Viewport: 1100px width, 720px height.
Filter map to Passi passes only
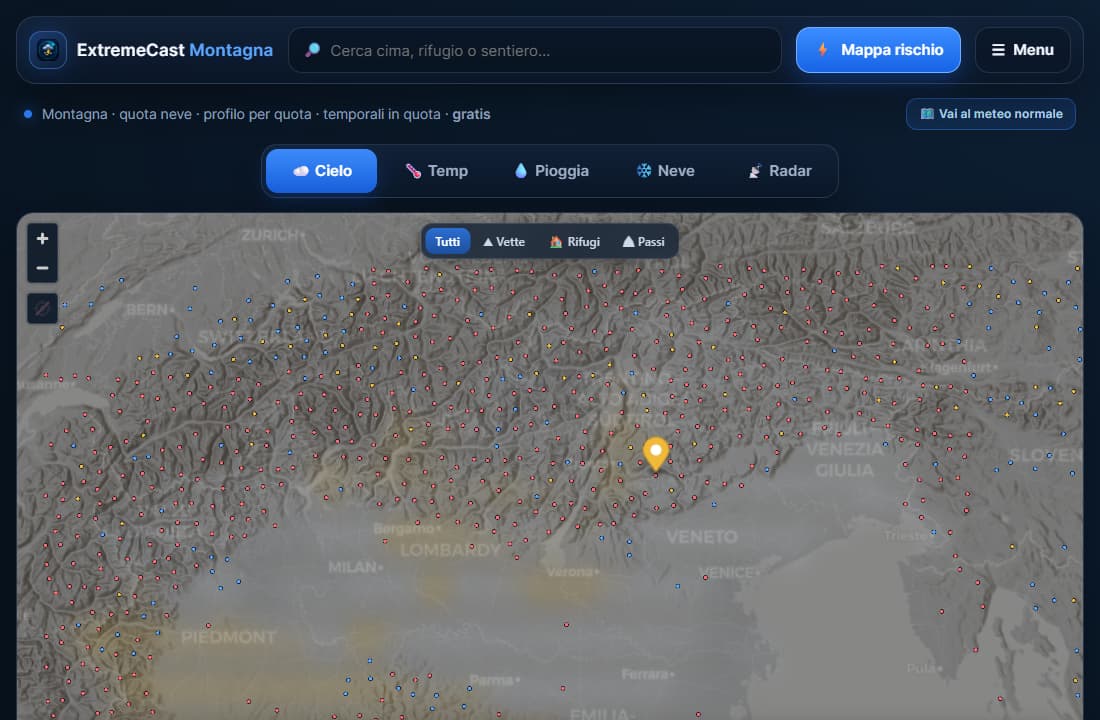click(643, 241)
